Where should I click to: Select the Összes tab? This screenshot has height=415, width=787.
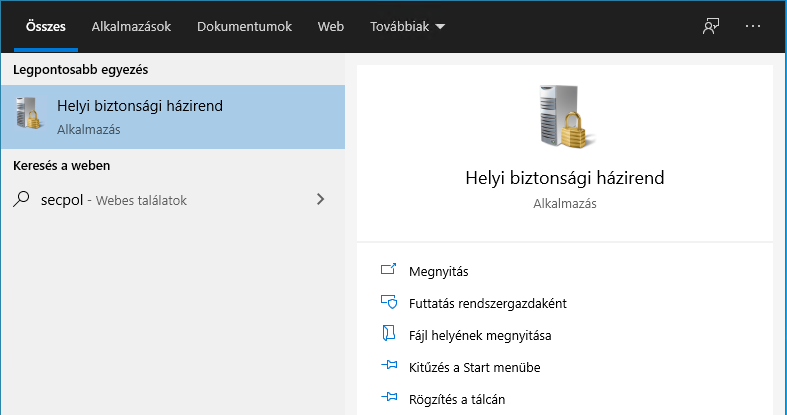click(39, 27)
